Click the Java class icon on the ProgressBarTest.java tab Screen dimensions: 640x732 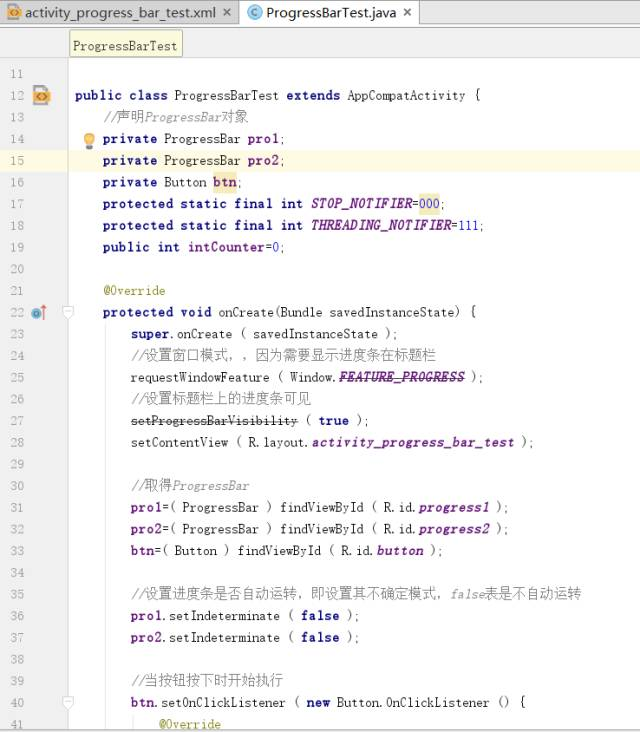coord(254,13)
